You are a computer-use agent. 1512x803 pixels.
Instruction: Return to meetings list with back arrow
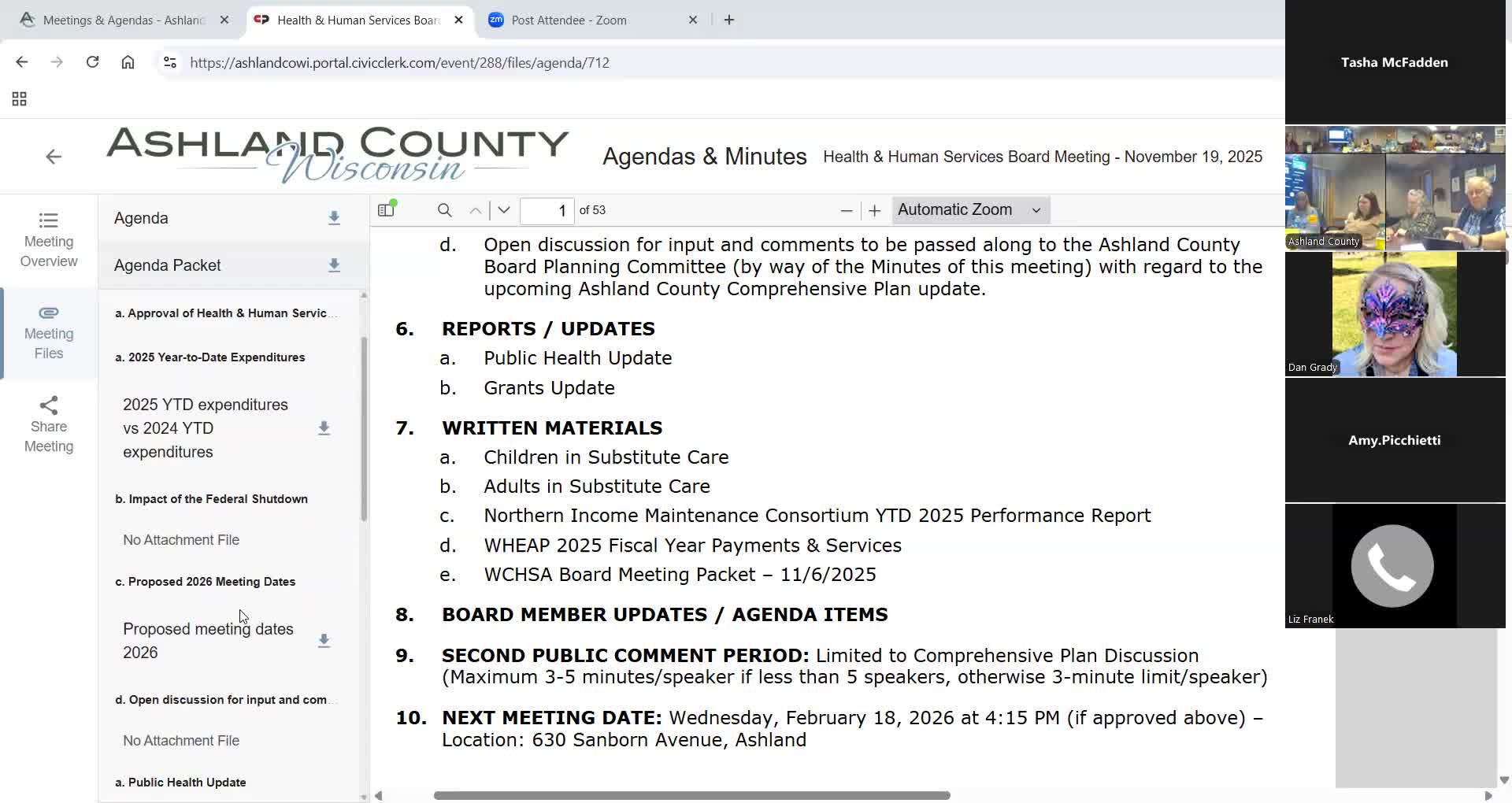click(54, 157)
